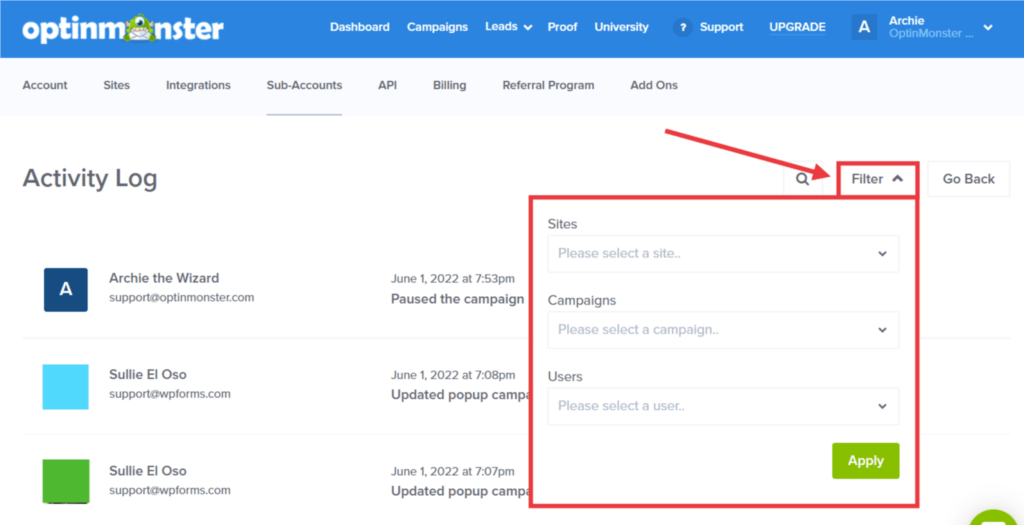Click the Activity Log heading
1024x525 pixels.
tap(90, 178)
